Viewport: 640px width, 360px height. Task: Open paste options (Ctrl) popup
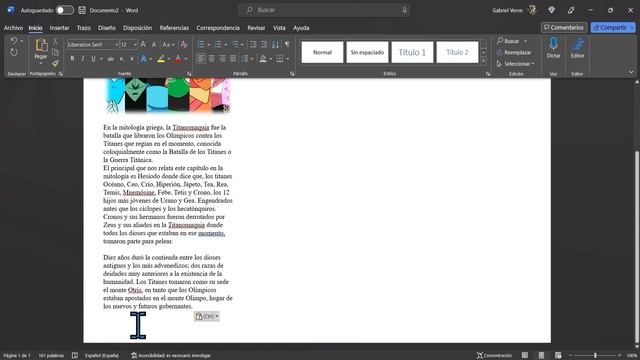(207, 316)
